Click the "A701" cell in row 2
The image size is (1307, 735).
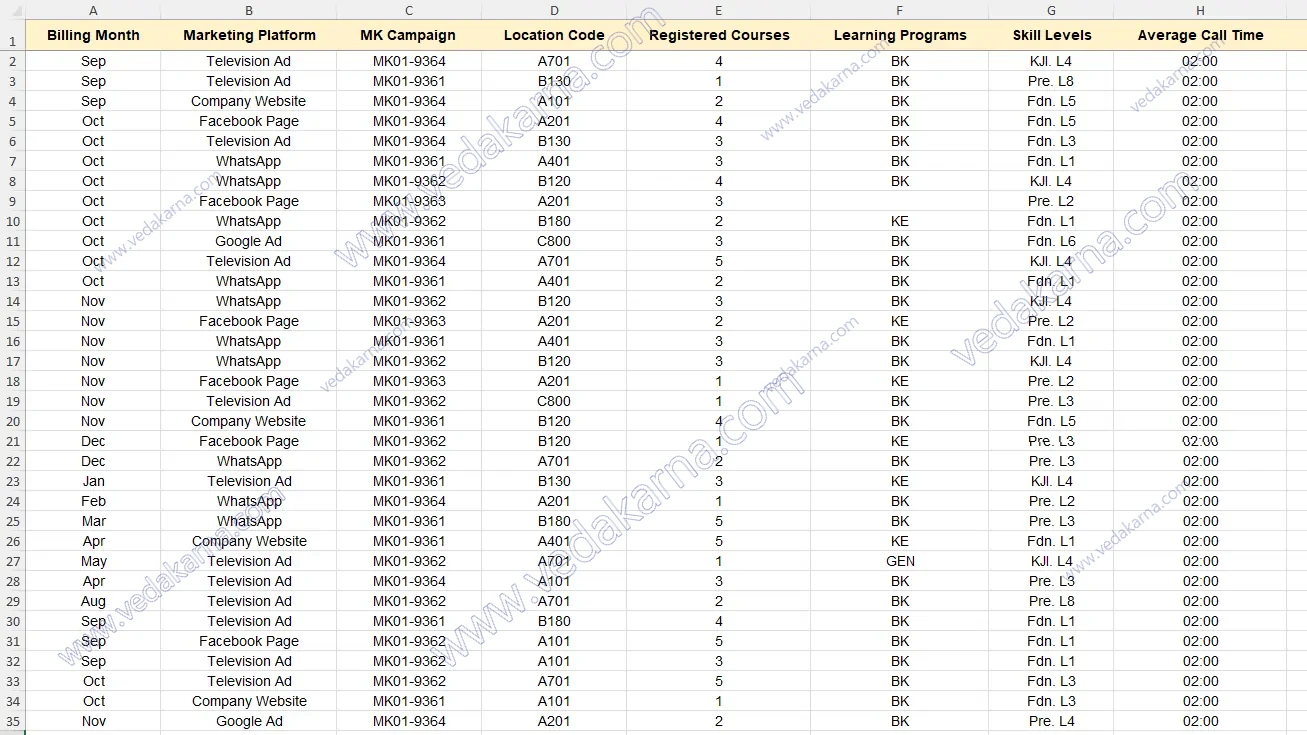[x=554, y=61]
